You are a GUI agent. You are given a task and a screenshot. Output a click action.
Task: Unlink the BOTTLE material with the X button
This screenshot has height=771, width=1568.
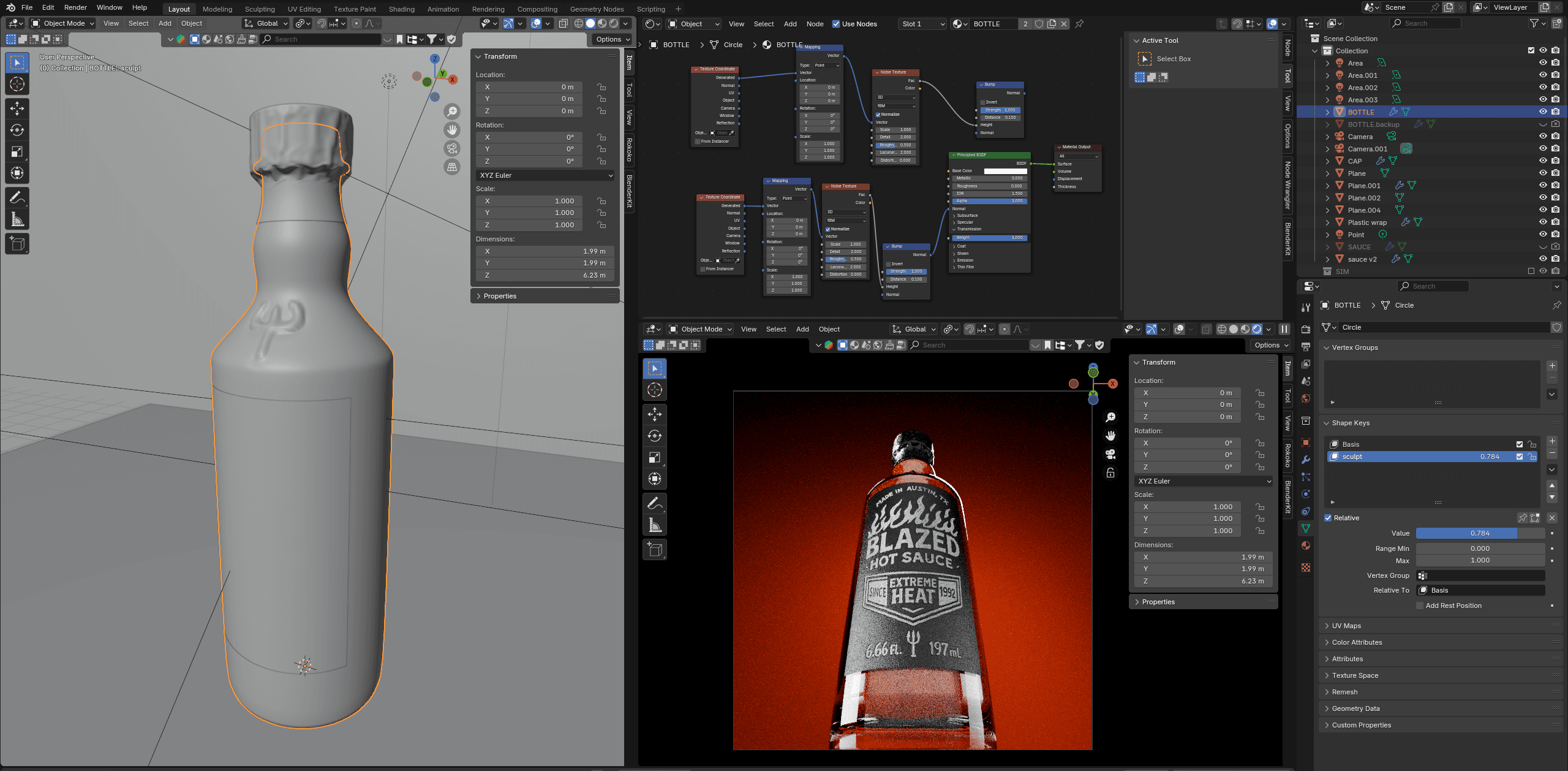(x=1064, y=24)
